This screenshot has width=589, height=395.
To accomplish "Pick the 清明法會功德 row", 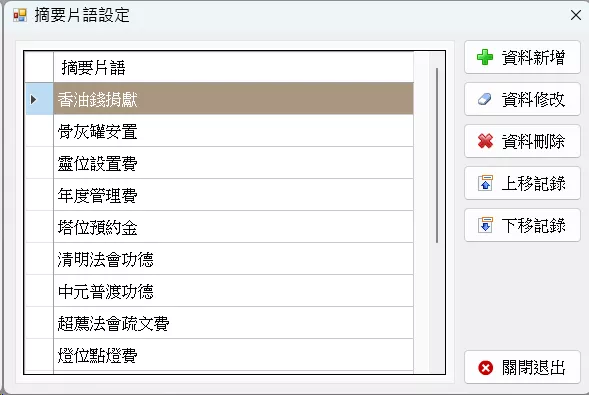I will click(x=233, y=259).
